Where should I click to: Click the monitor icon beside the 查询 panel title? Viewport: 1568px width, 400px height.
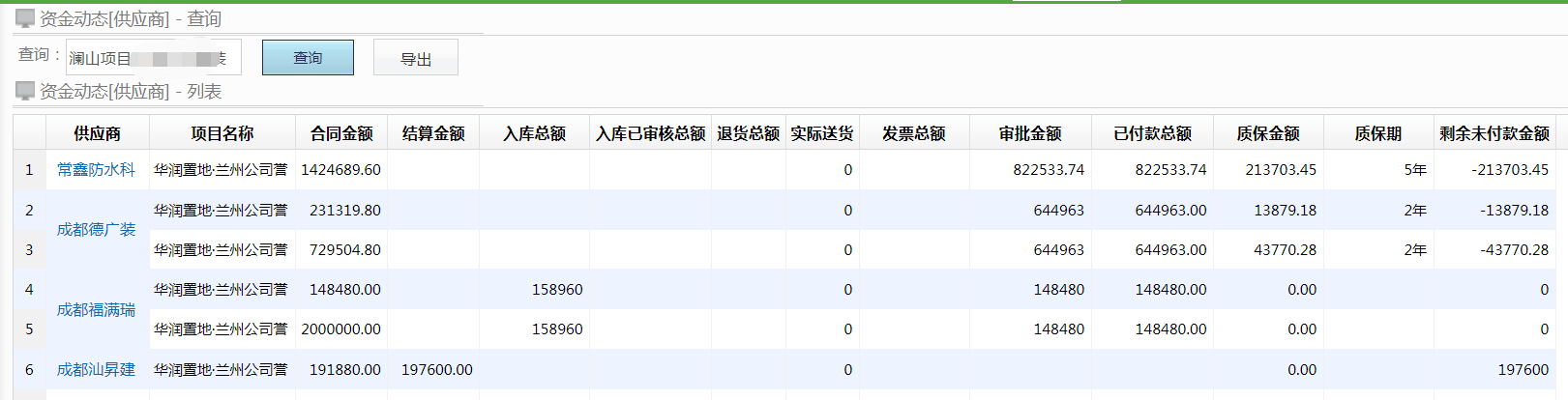click(x=25, y=18)
